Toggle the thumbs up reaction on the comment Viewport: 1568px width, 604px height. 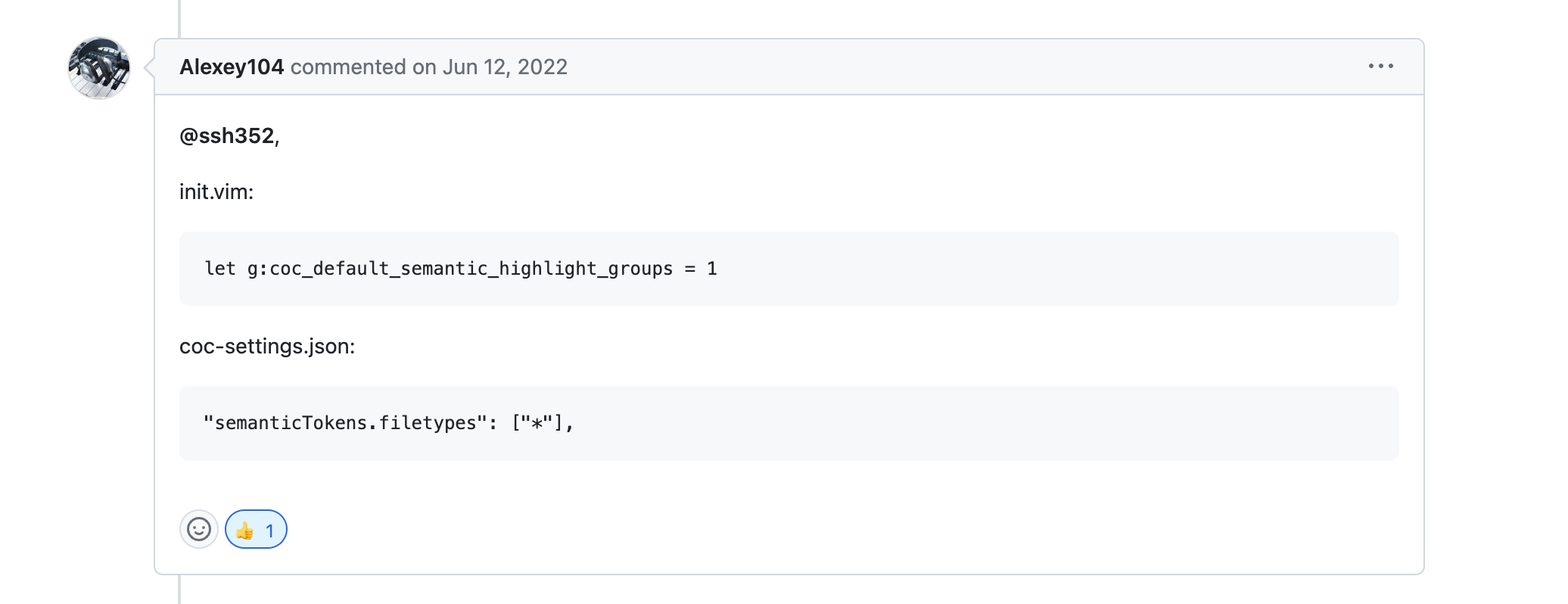[x=256, y=530]
